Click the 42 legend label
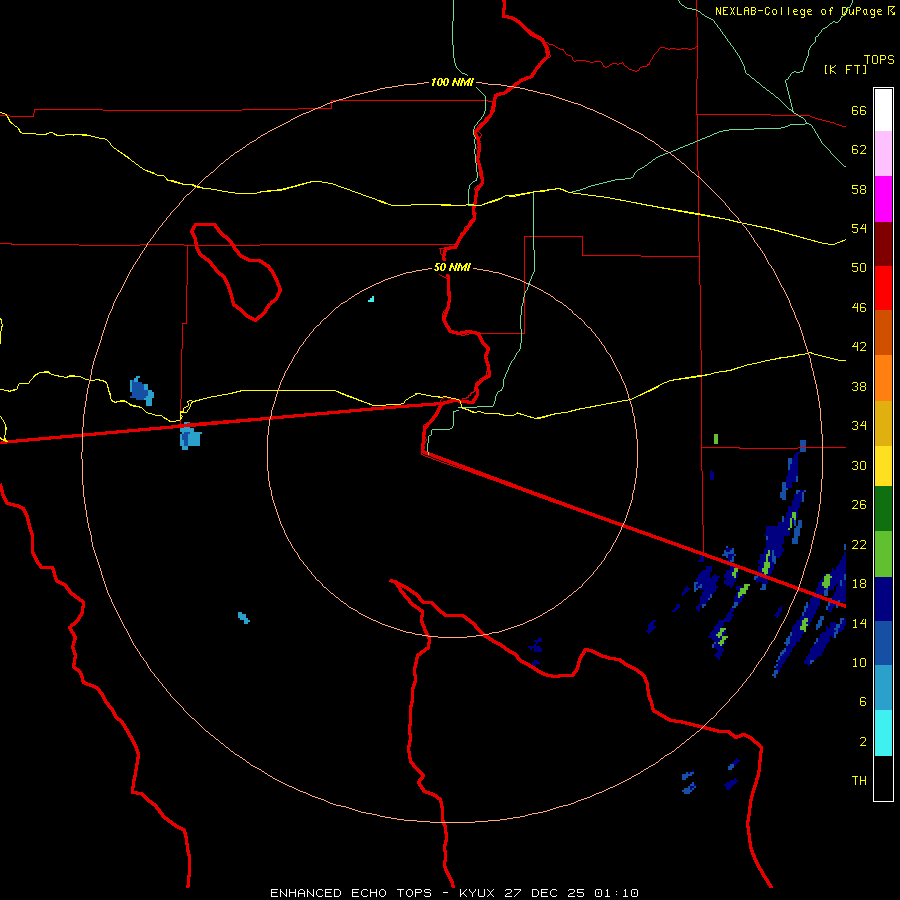900x900 pixels. point(859,347)
